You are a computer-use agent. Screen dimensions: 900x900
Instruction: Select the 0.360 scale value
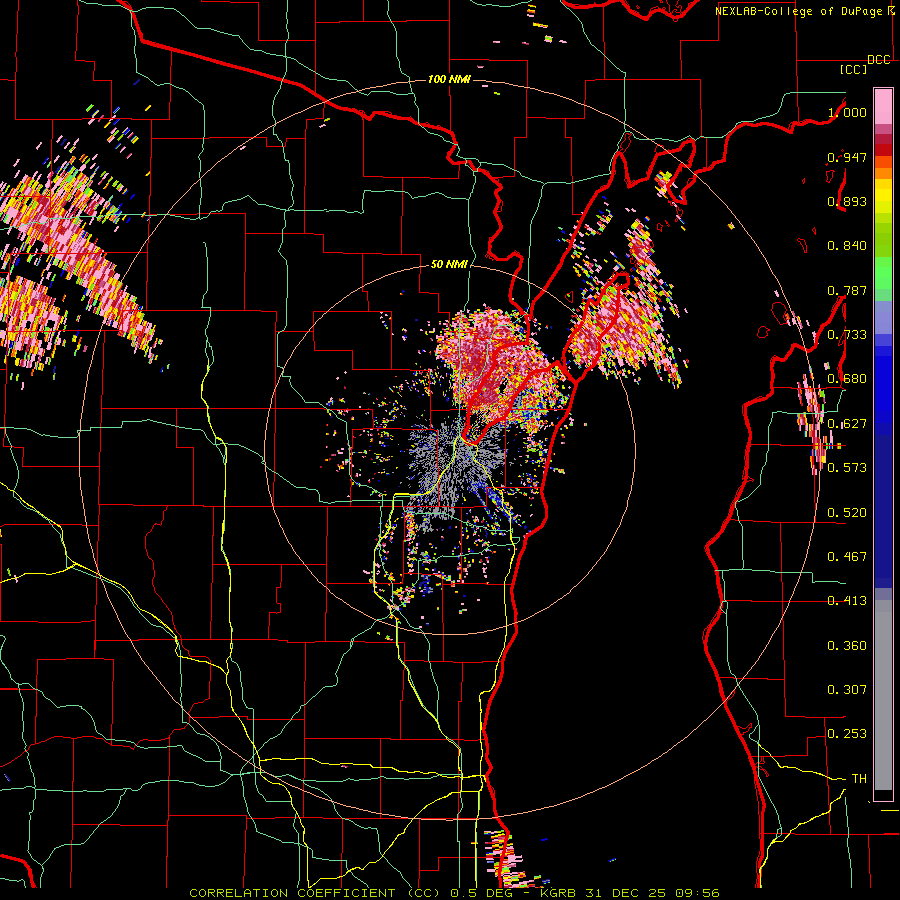tap(847, 646)
